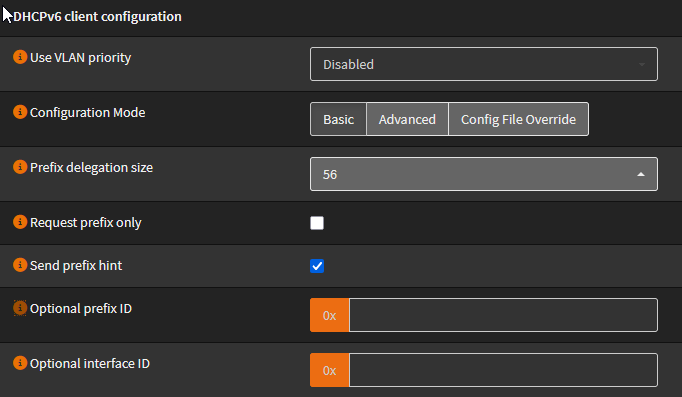The image size is (682, 397).
Task: Click info icon beside Request prefix only
Action: [20, 222]
